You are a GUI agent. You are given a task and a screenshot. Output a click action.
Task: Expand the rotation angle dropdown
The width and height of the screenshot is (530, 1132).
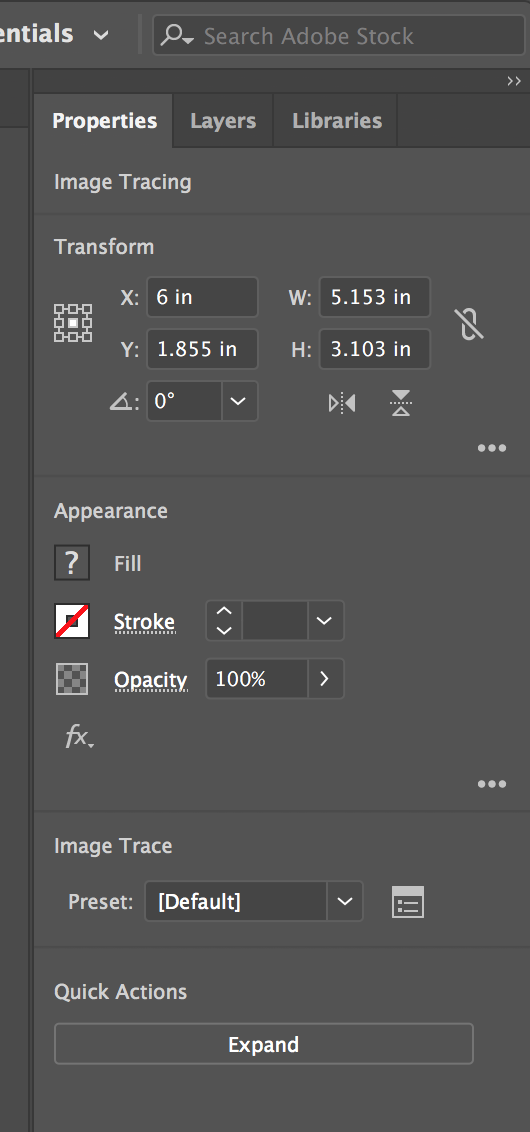click(x=239, y=401)
